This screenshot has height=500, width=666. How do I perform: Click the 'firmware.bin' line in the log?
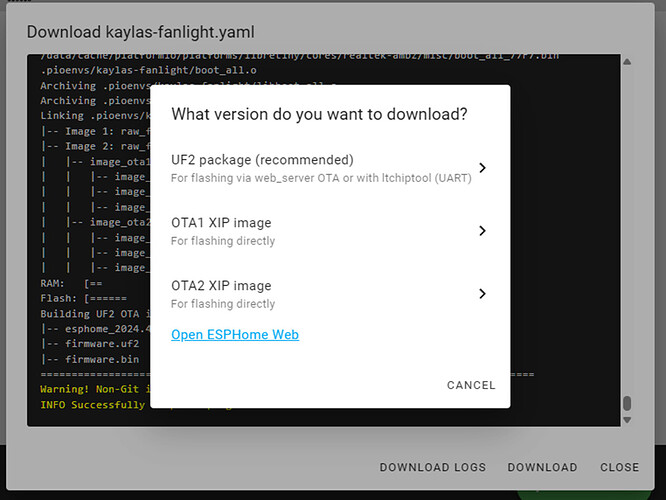point(90,359)
